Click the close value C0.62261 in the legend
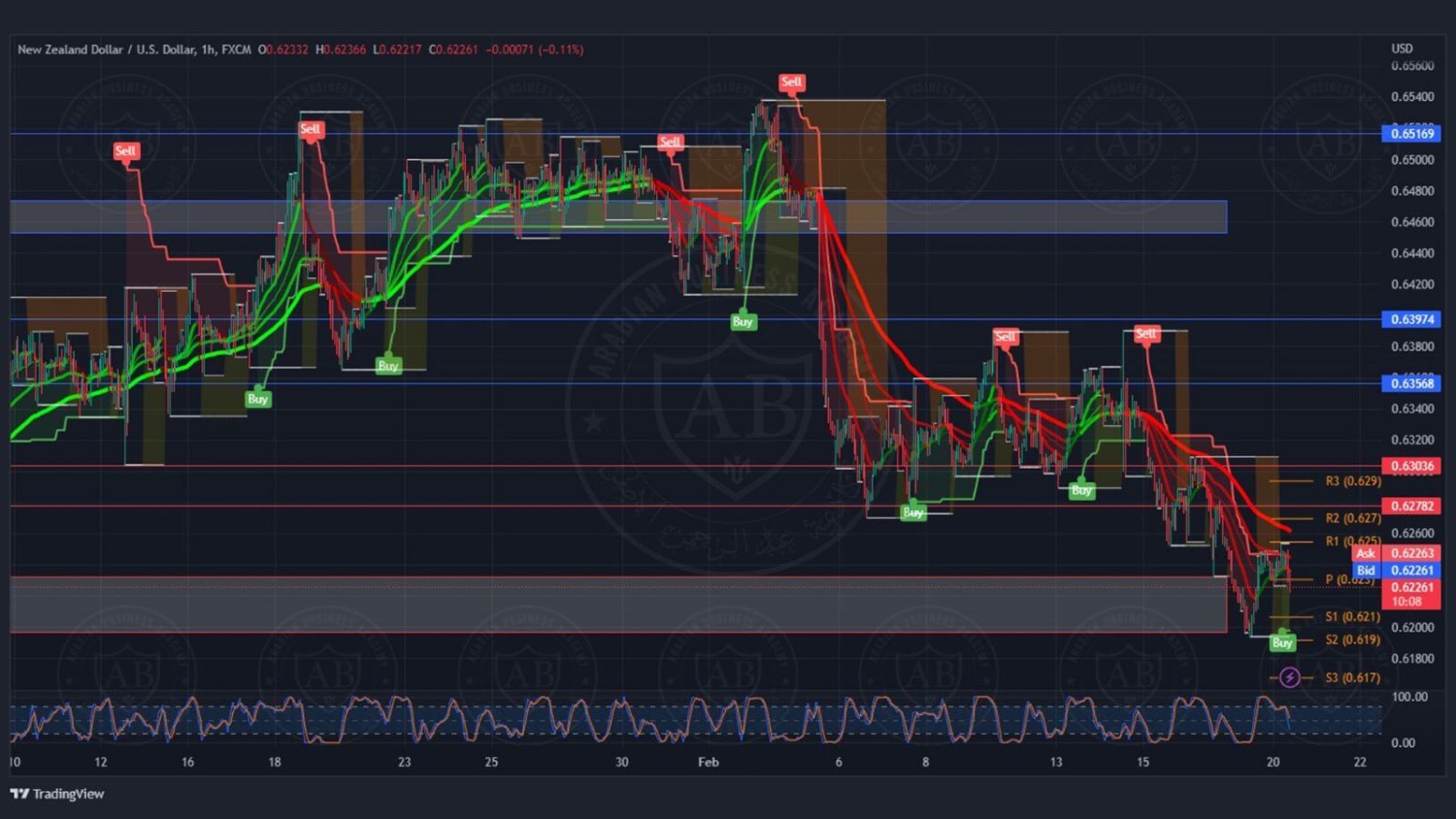This screenshot has width=1456, height=819. [453, 49]
